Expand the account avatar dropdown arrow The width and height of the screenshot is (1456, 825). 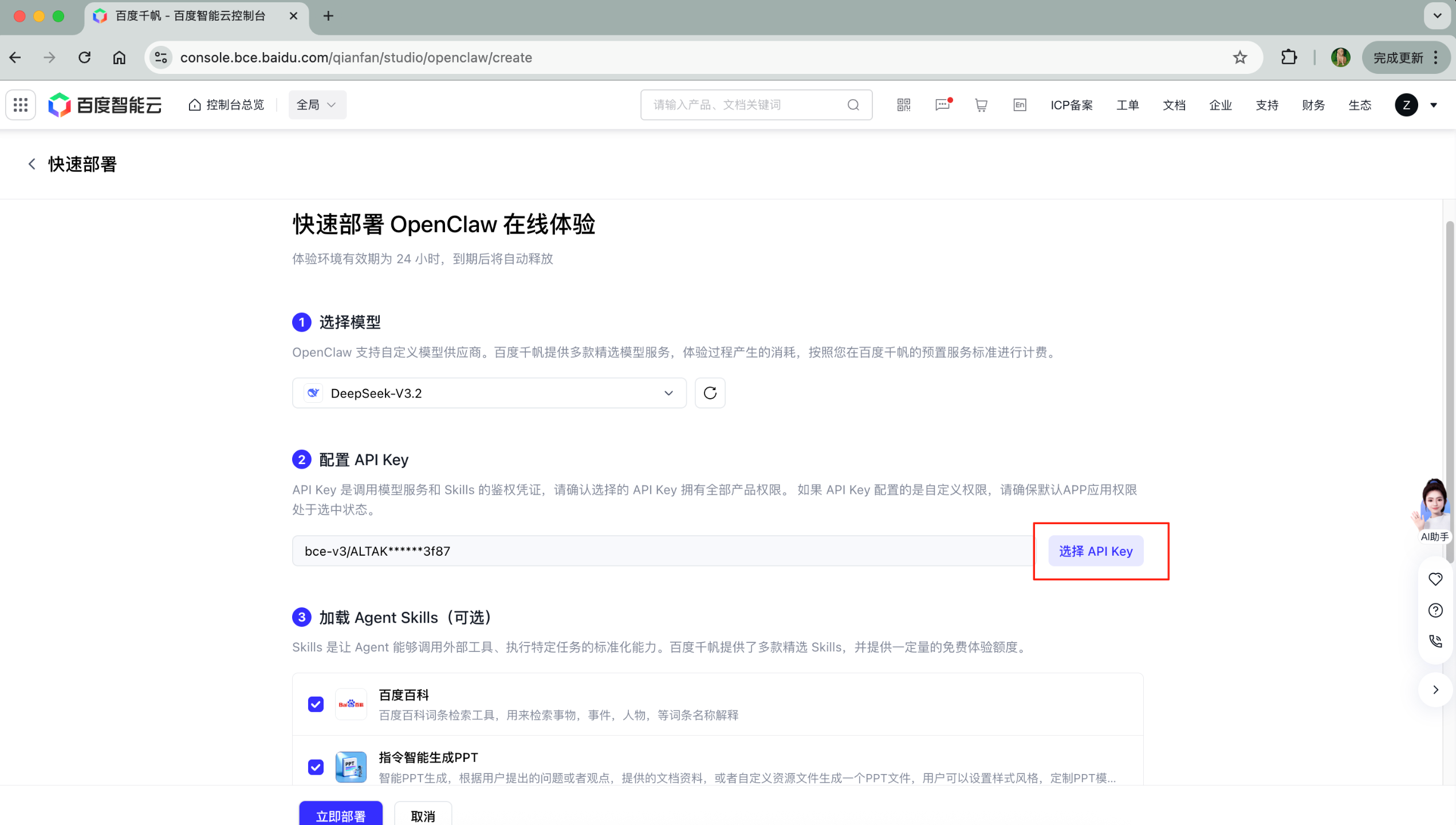[1434, 105]
